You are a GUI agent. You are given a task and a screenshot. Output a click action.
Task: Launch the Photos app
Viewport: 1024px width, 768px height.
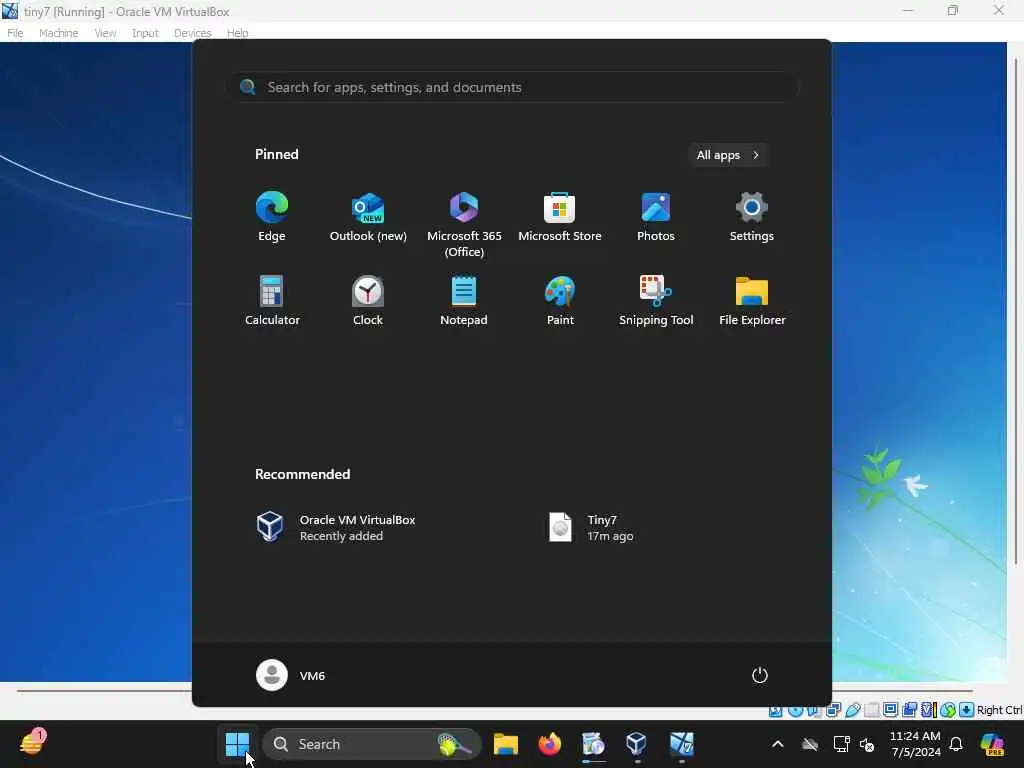point(656,217)
